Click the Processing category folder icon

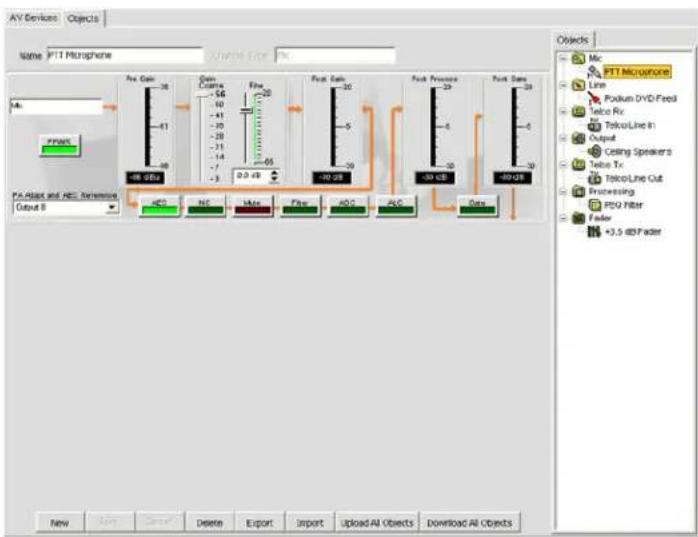578,191
